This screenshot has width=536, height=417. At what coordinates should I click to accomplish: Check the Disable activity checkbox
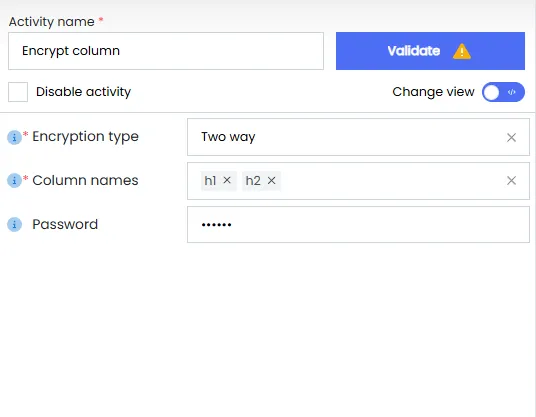(x=18, y=92)
